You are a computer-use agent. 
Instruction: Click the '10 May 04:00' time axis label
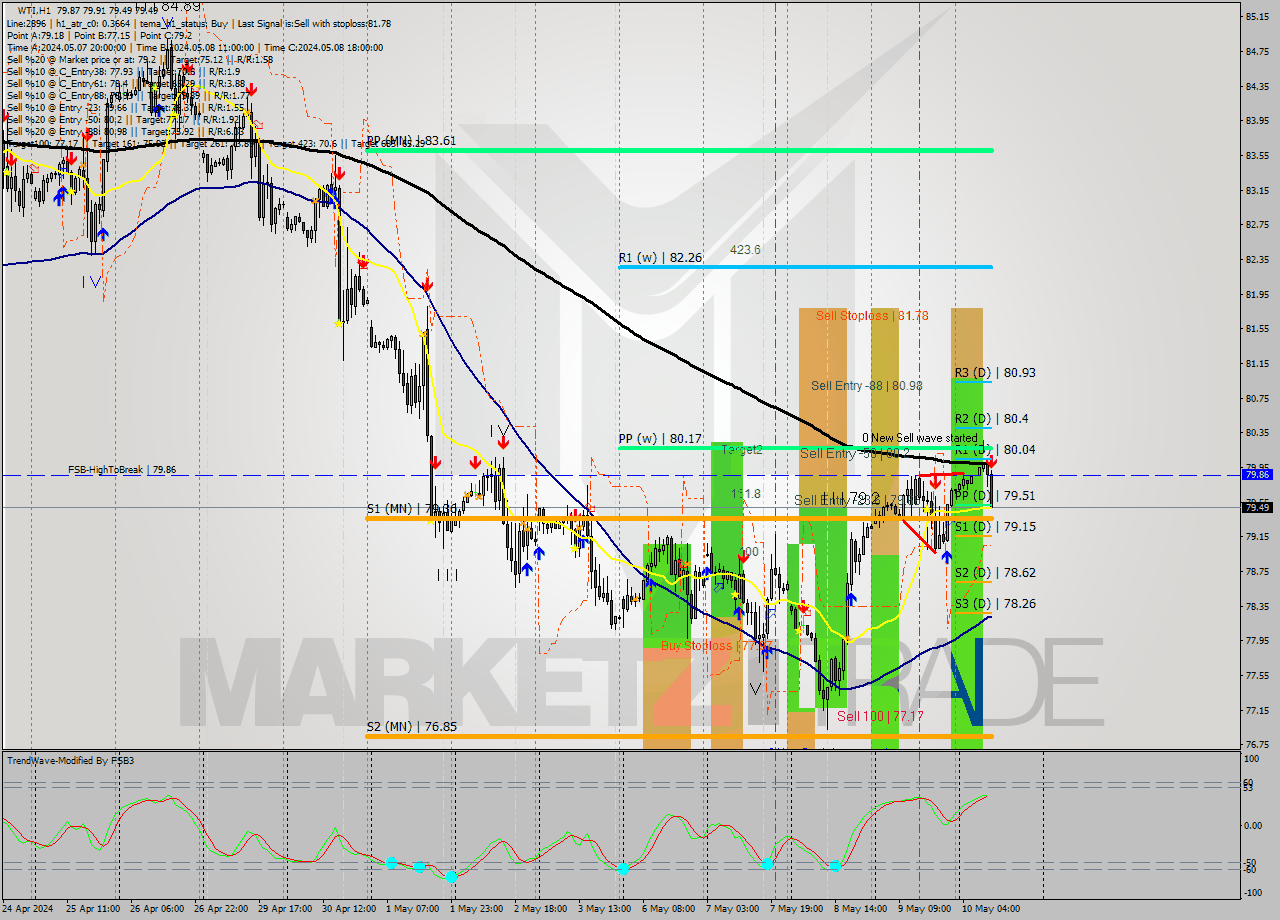click(991, 908)
